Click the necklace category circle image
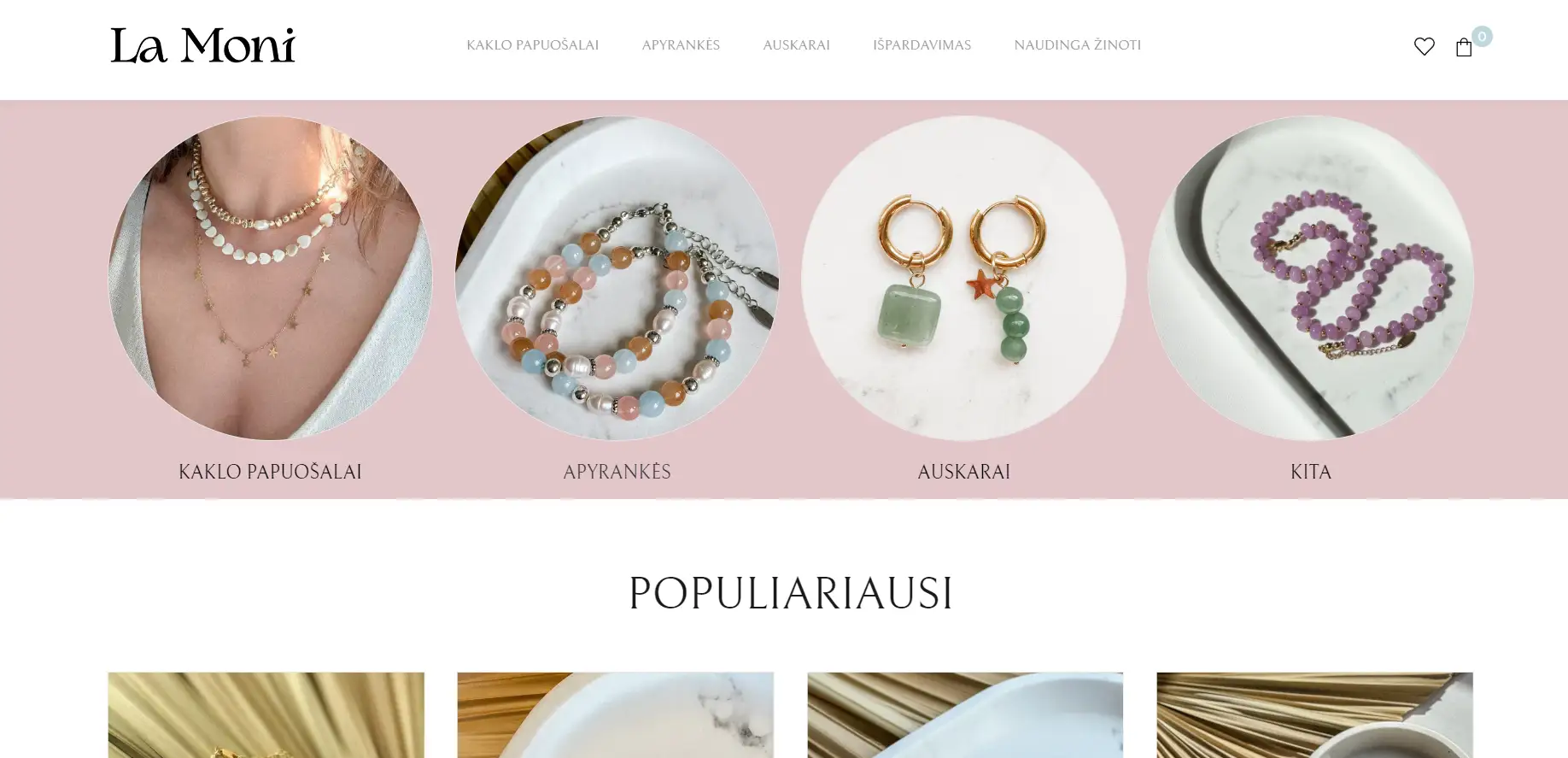This screenshot has height=758, width=1568. pos(270,278)
